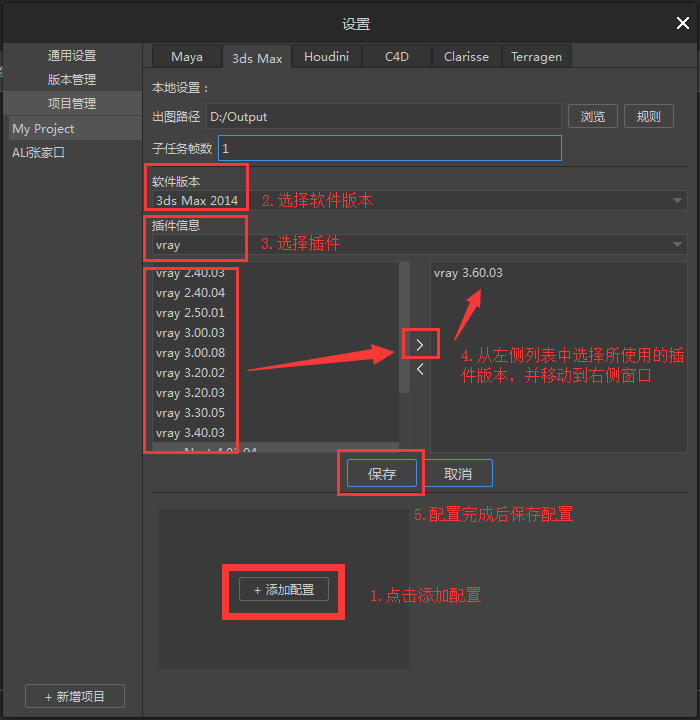This screenshot has height=720, width=700.
Task: Click the 规则 rules button
Action: pyautogui.click(x=649, y=116)
